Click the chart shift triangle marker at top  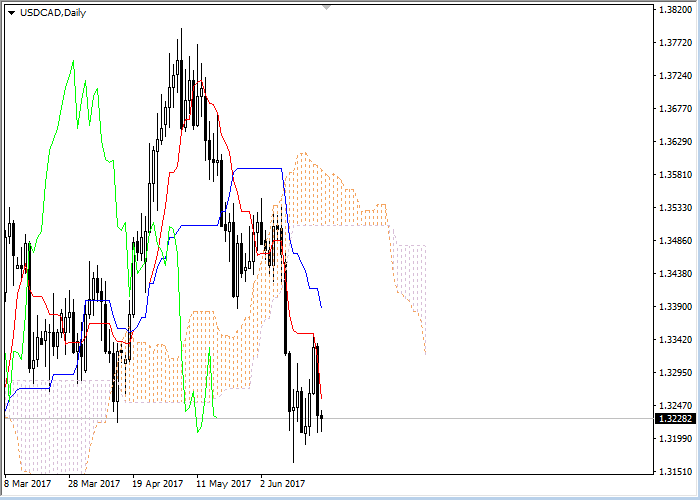[327, 7]
